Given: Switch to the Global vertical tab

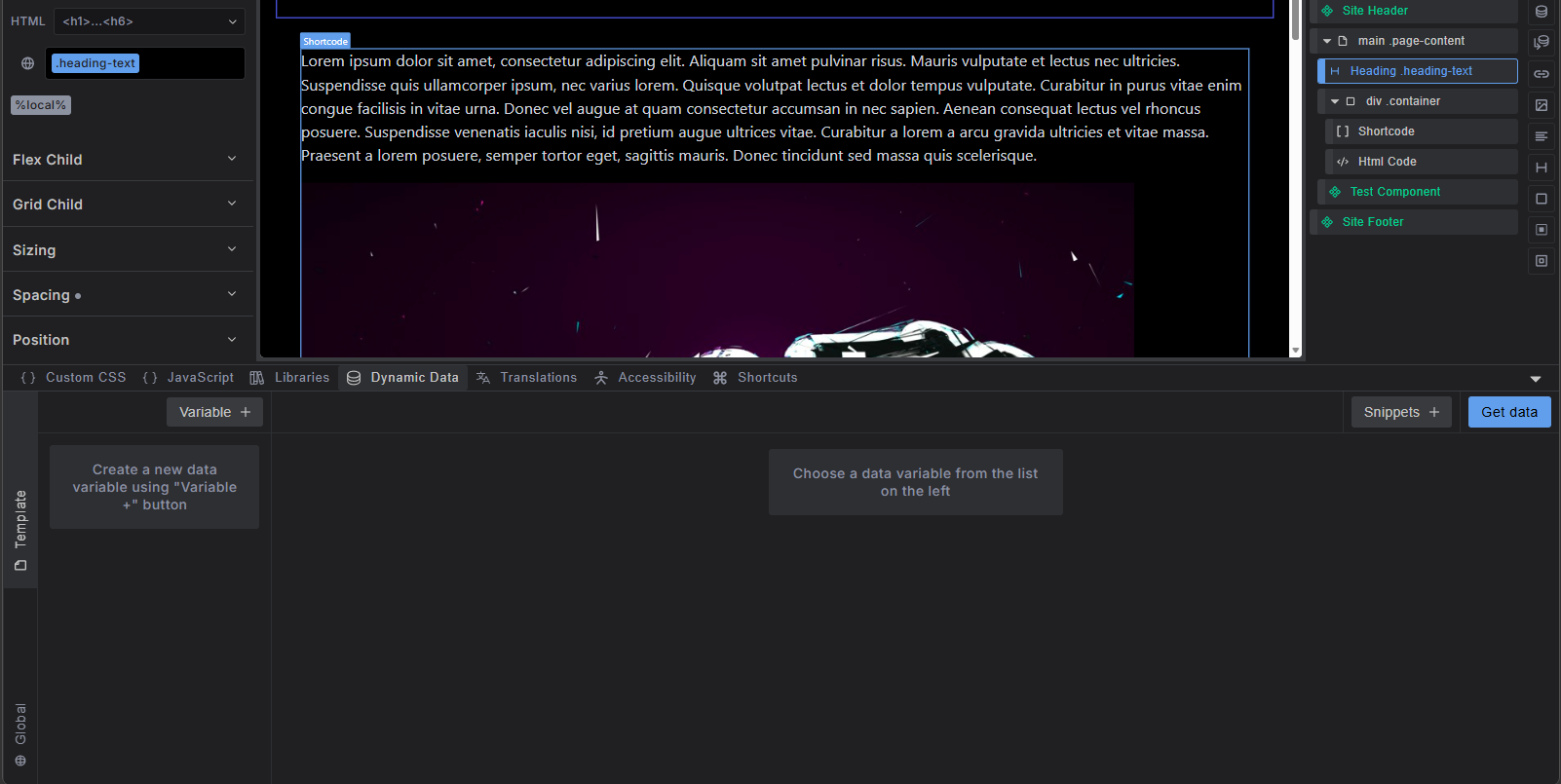Looking at the screenshot, I should (x=20, y=734).
